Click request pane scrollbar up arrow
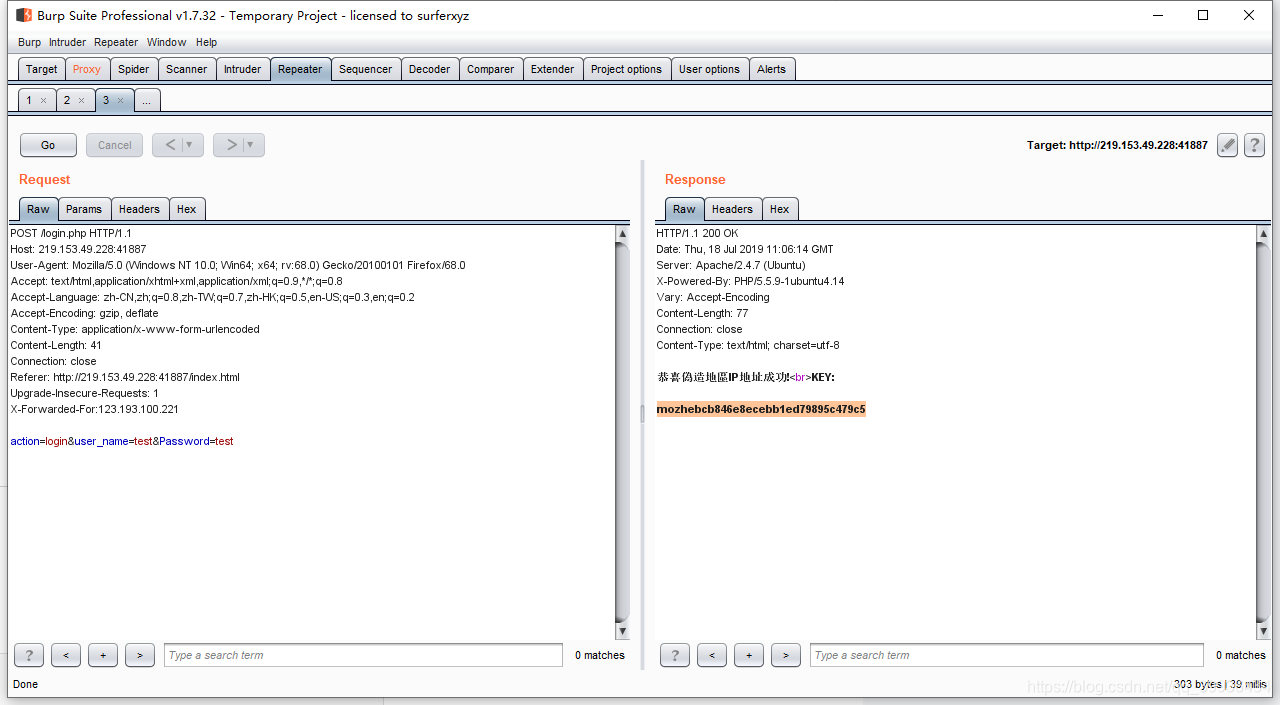This screenshot has height=705, width=1280. [x=622, y=234]
